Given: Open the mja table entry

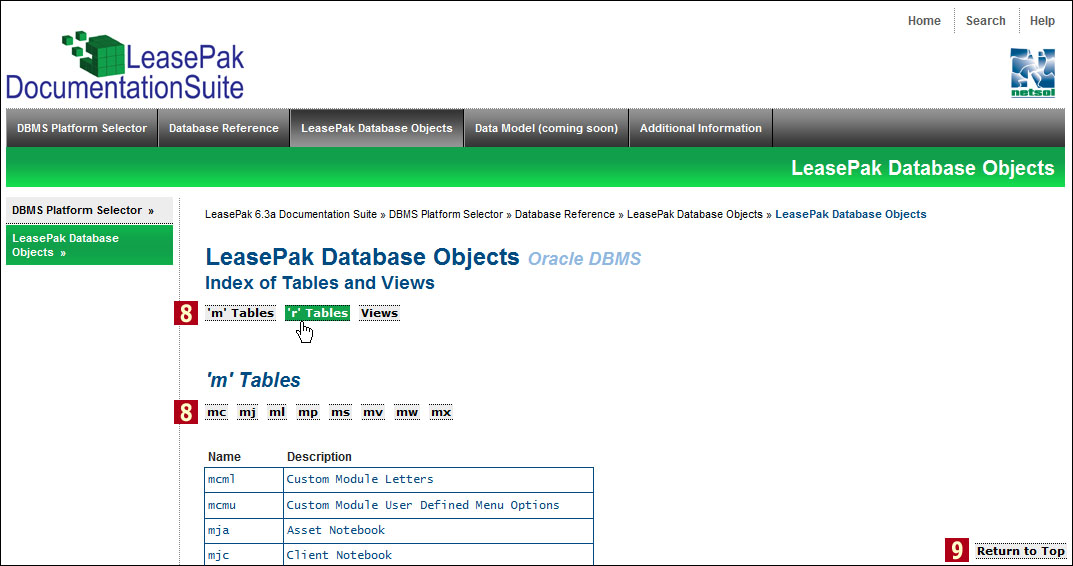Looking at the screenshot, I should [x=218, y=530].
